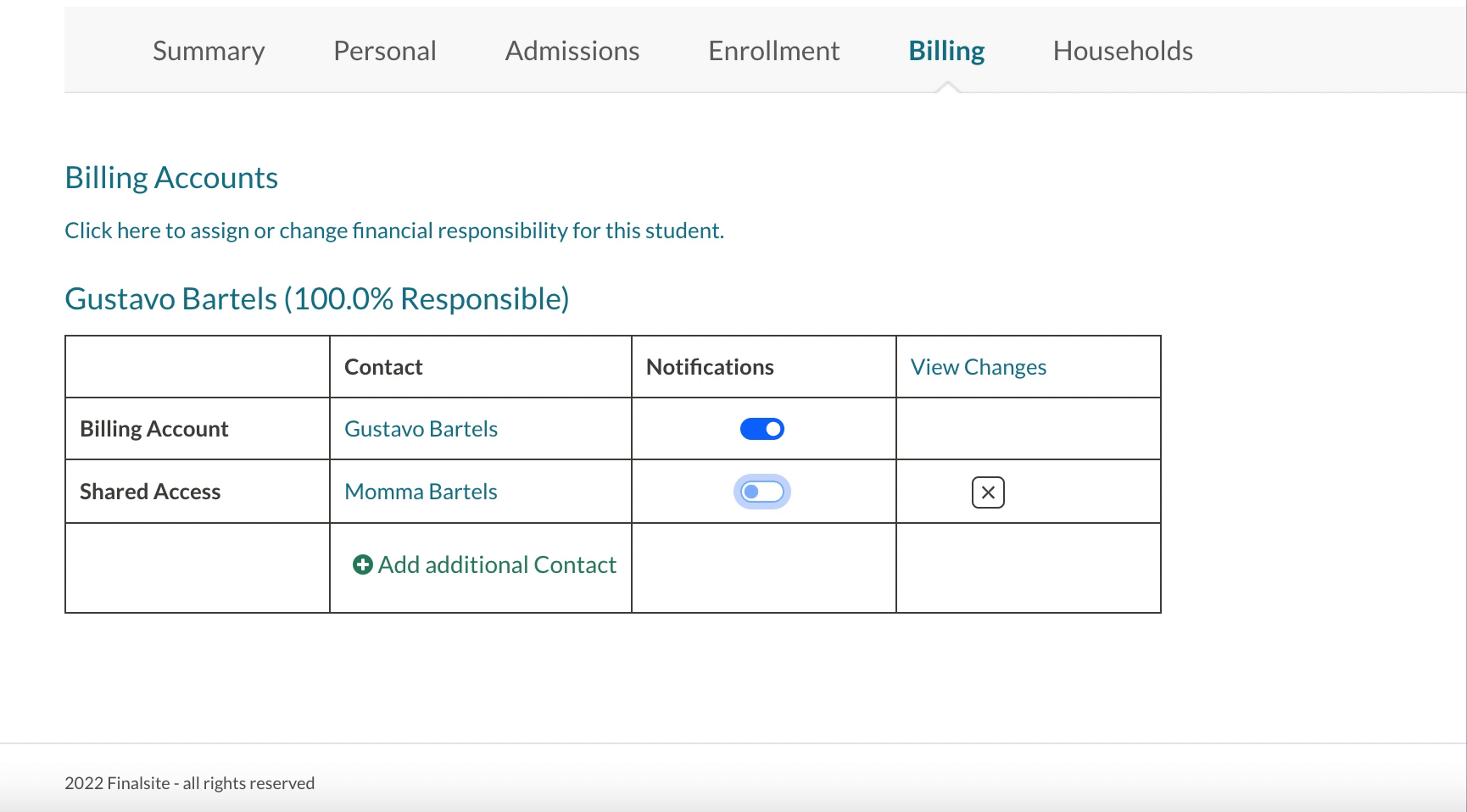Remove Momma Bartels shared access with X
Screen dimensions: 1467x812
pos(988,492)
